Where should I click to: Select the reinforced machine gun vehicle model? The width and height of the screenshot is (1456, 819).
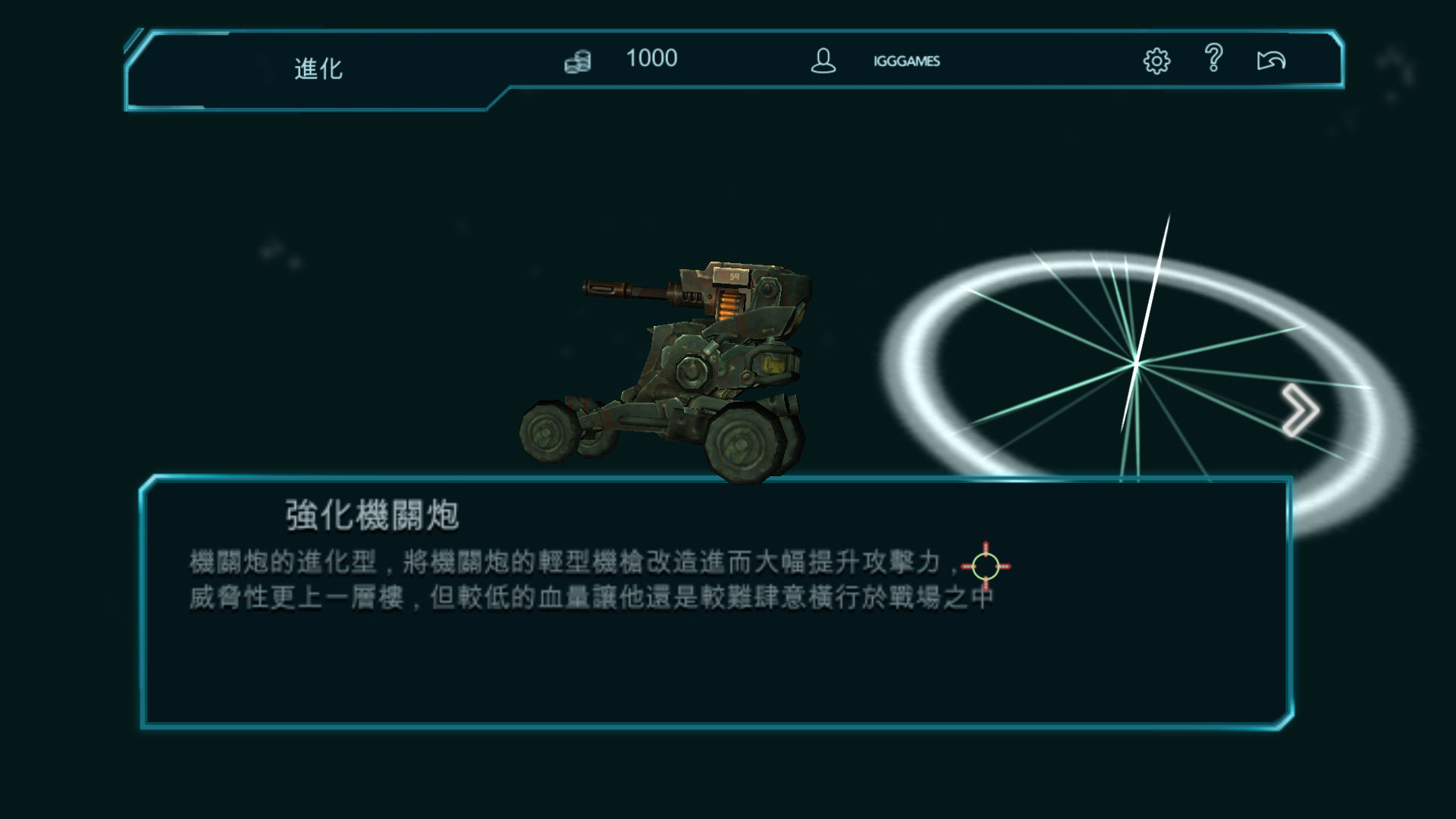point(664,372)
